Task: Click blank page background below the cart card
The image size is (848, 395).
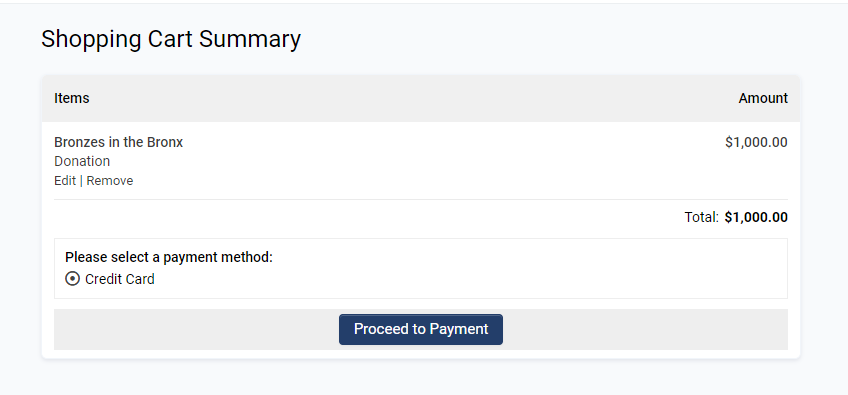Action: [421, 377]
